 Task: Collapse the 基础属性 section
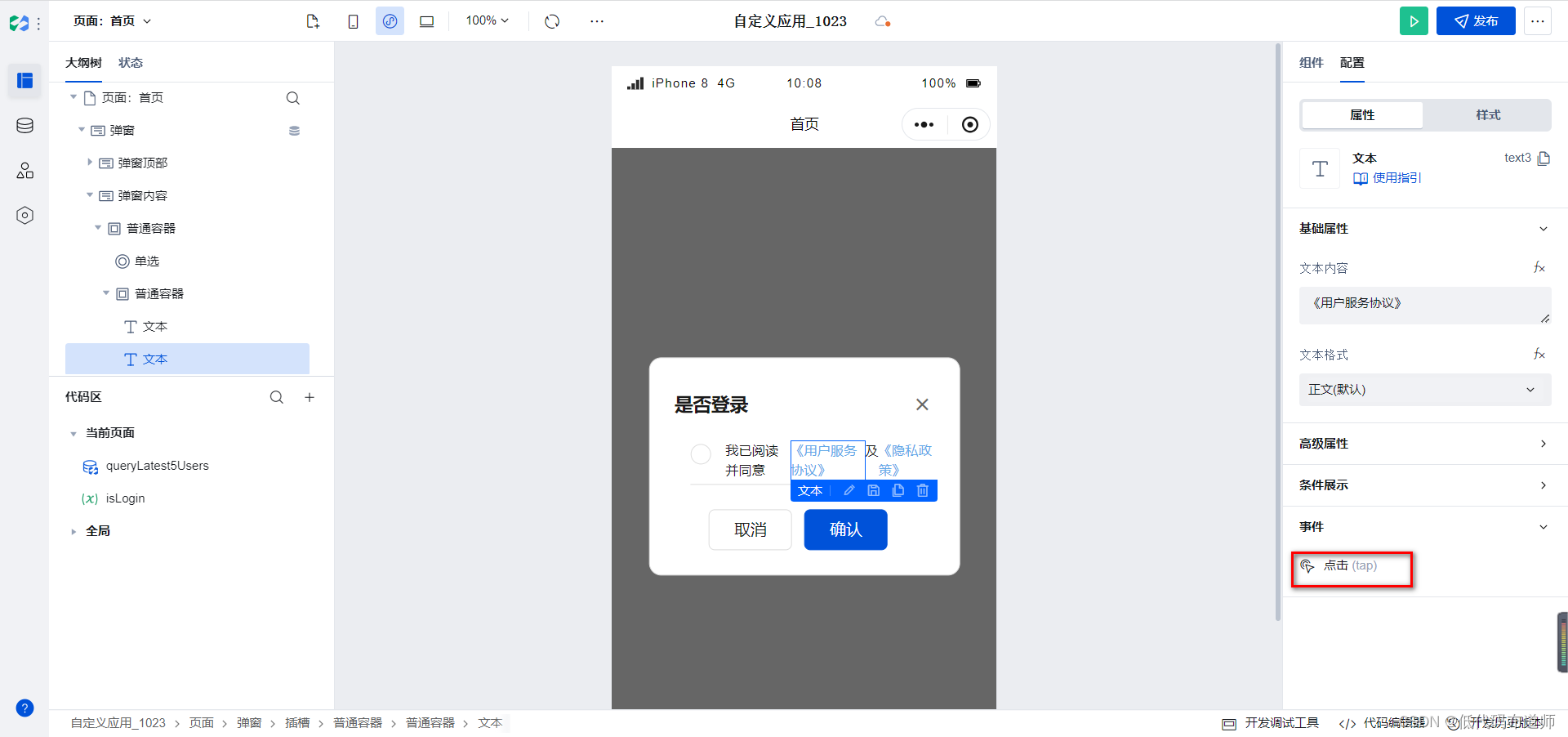[1543, 229]
